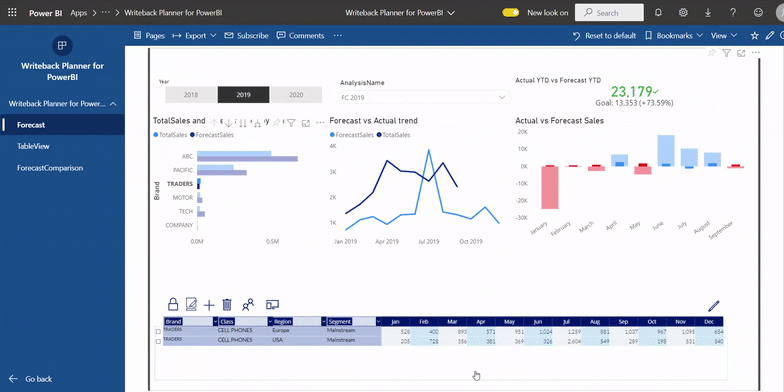Expand the Export menu dropdown

[x=194, y=36]
